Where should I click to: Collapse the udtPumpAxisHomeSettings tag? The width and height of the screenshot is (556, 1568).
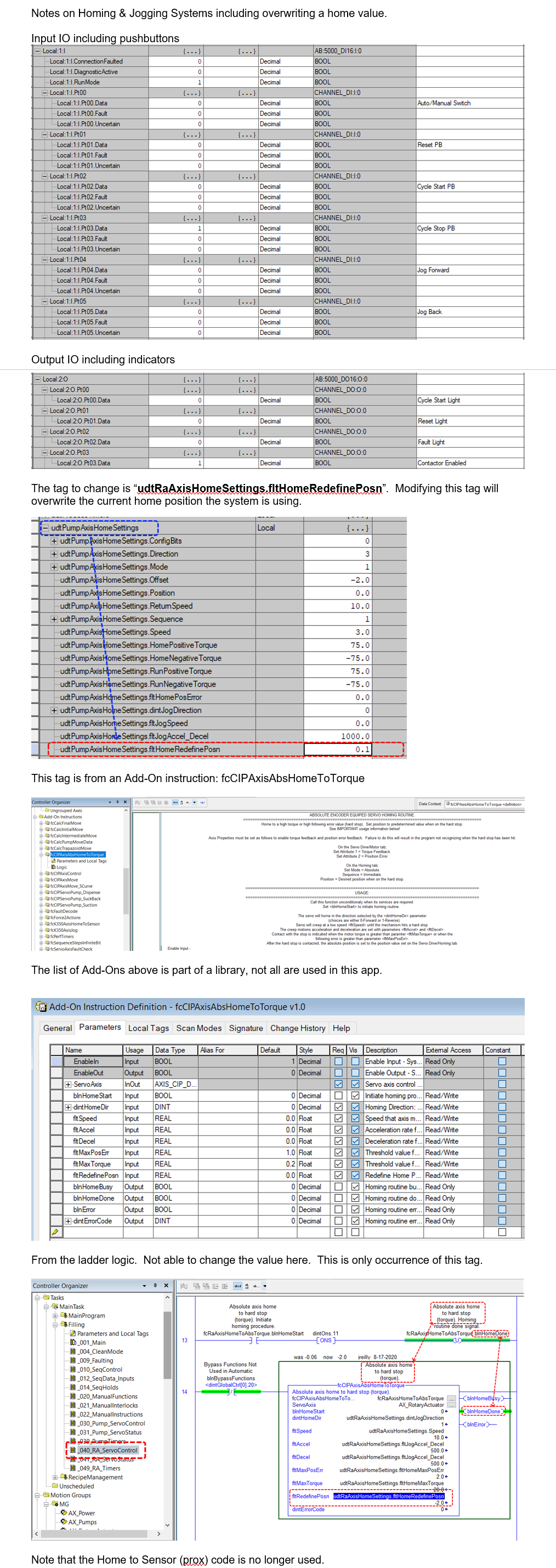45,528
